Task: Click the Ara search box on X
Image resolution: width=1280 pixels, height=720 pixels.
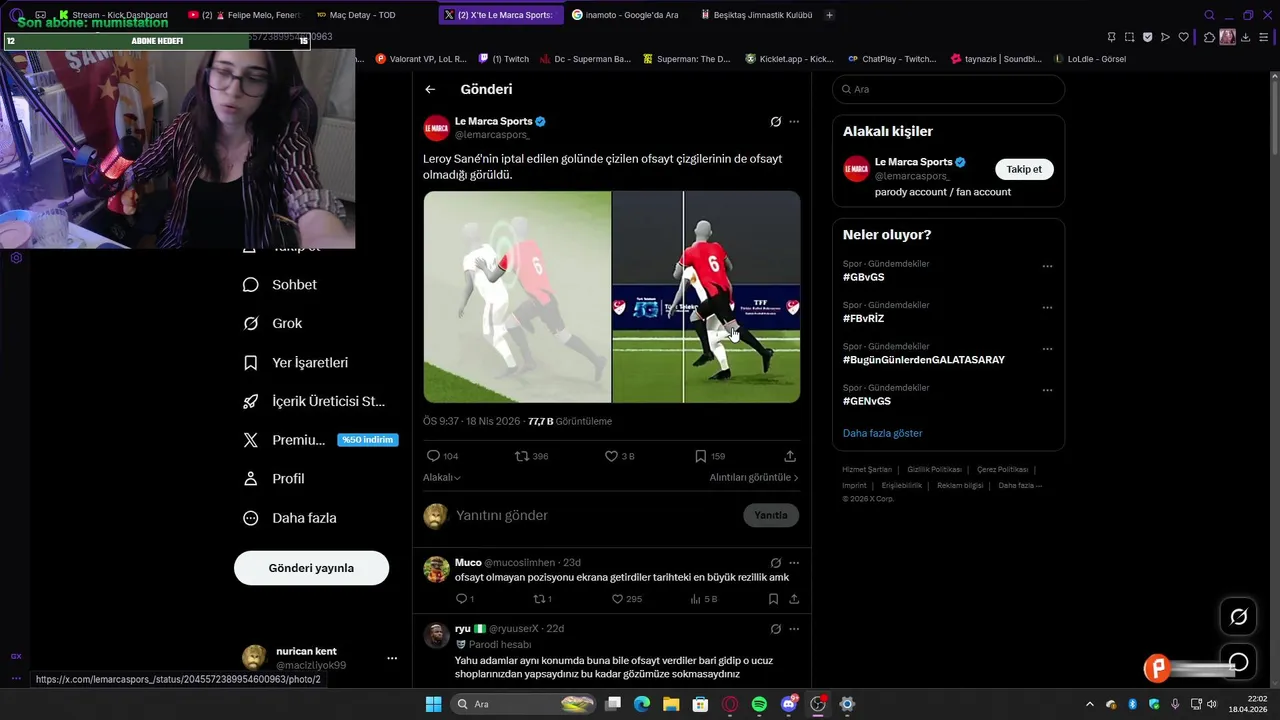Action: [948, 89]
